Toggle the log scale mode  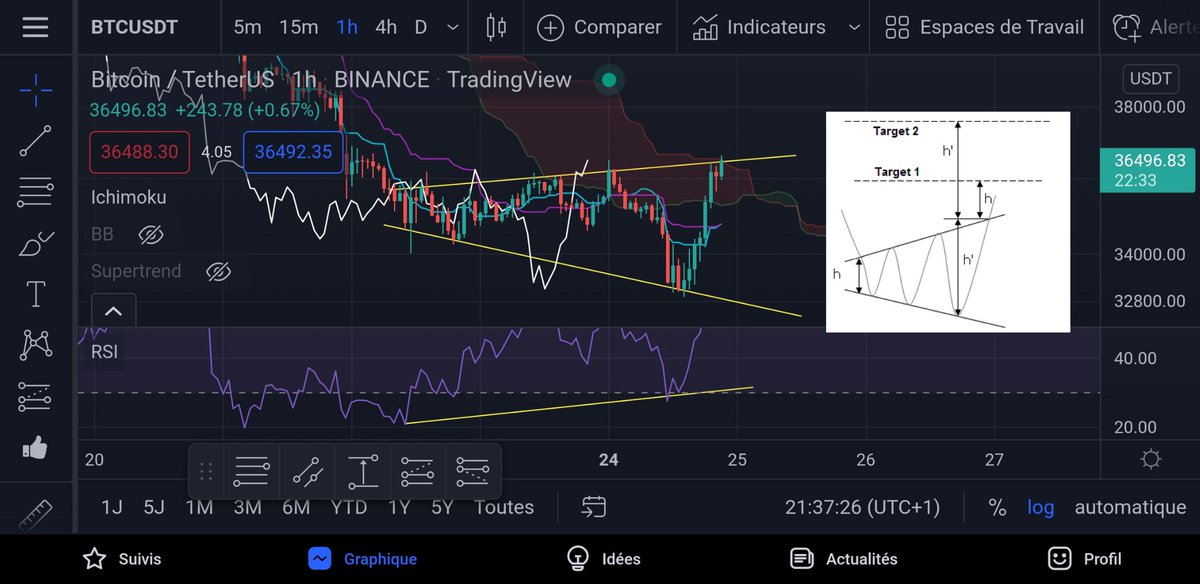pyautogui.click(x=1040, y=507)
